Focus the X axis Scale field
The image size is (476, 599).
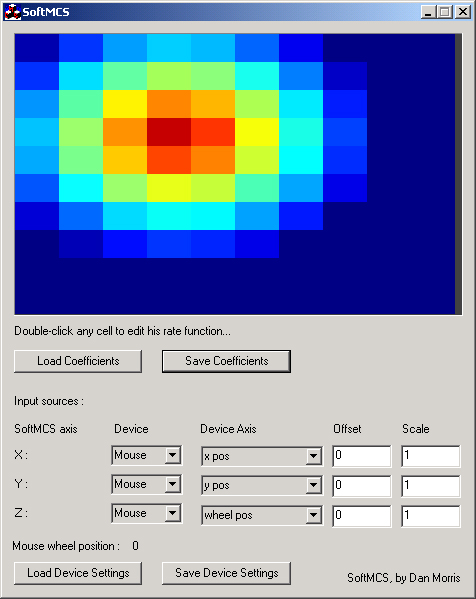click(x=431, y=456)
